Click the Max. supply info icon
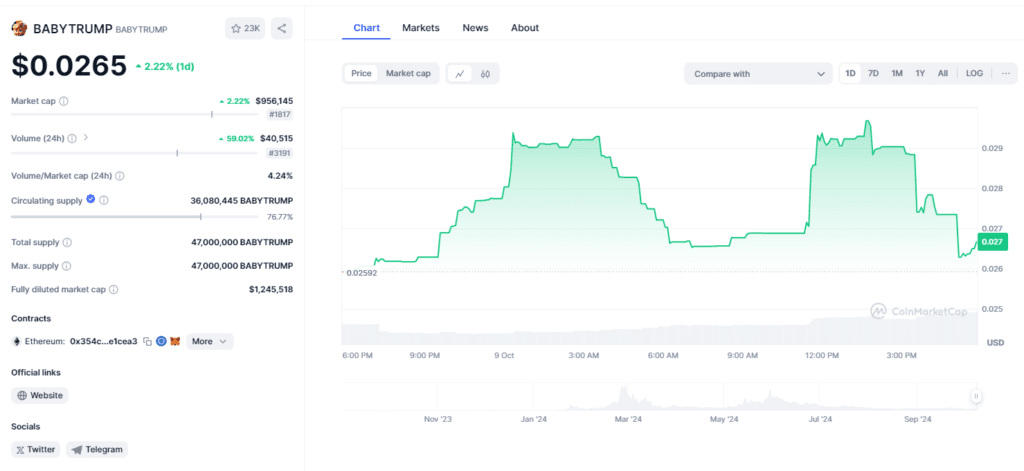Viewport: 1024px width, 471px height. point(67,266)
